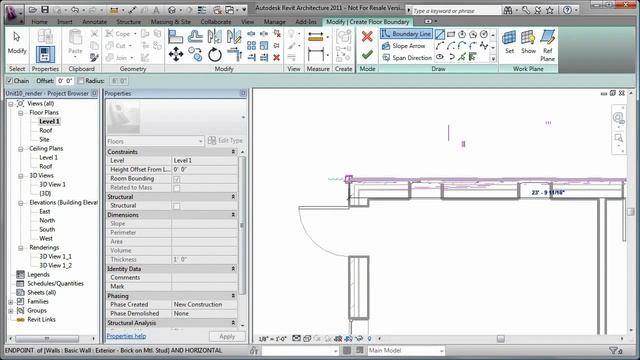Screen dimensions: 640x360
Task: Click the drawing area horizontal scrollbar thumb
Action: pos(501,339)
